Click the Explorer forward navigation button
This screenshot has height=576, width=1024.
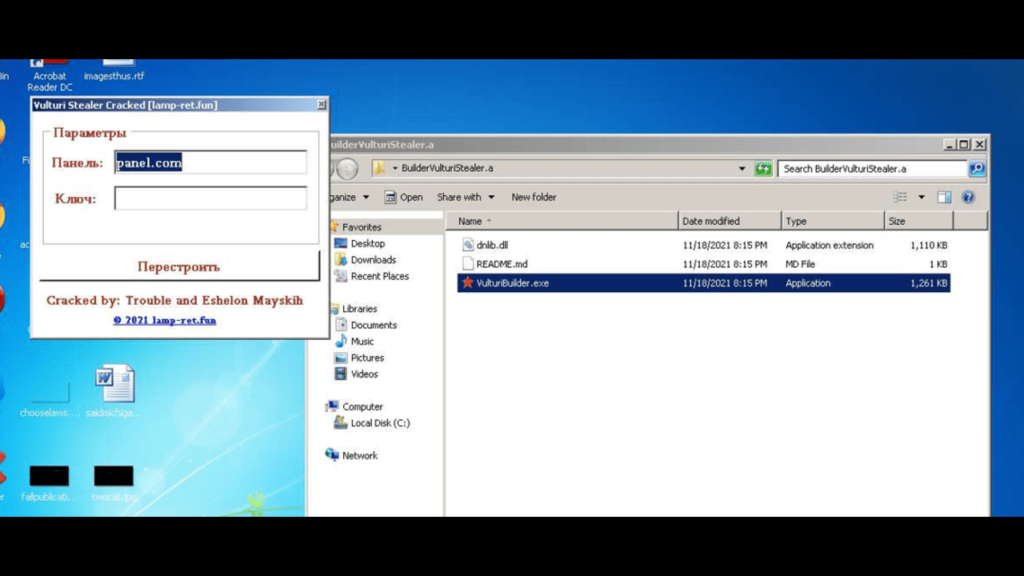tap(347, 168)
